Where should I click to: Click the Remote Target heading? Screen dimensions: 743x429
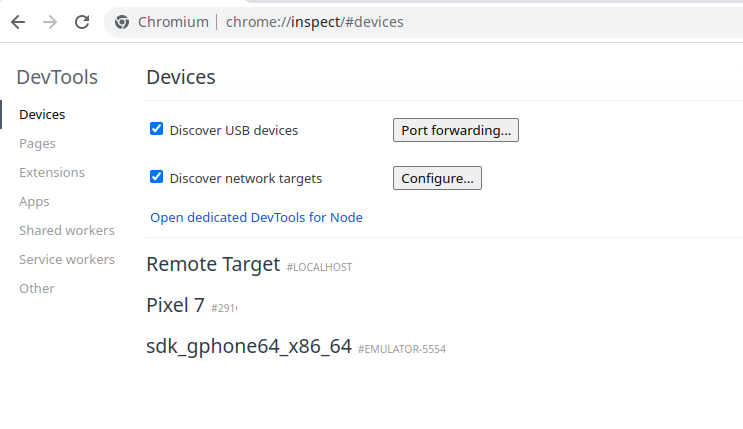213,264
